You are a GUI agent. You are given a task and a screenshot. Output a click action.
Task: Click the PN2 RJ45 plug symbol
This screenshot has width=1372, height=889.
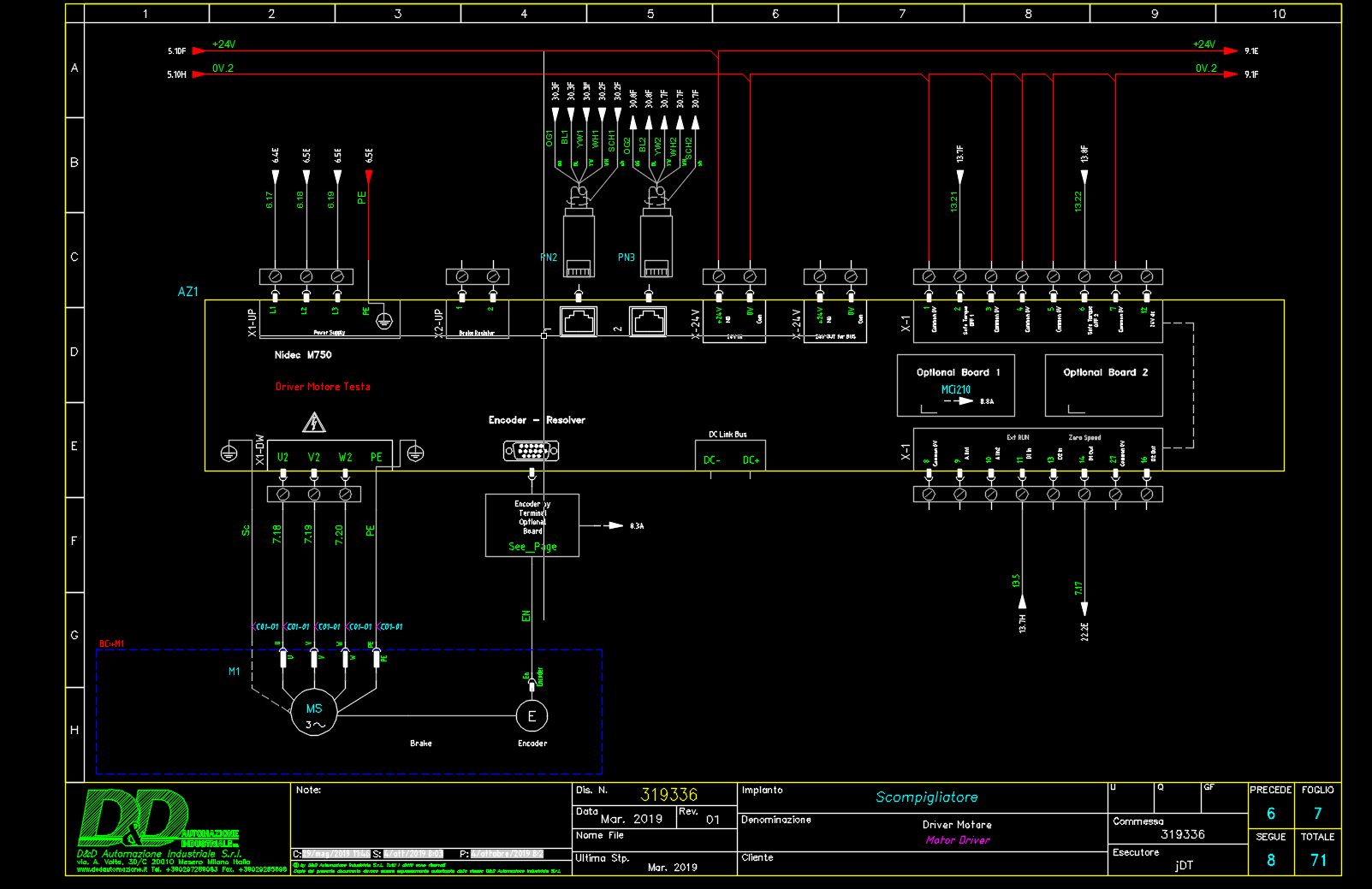[579, 244]
